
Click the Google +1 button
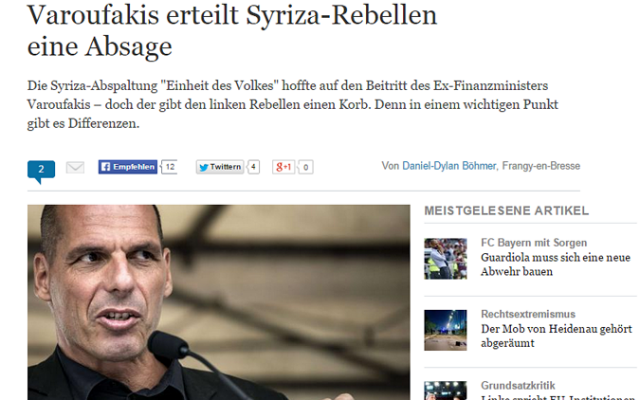283,167
